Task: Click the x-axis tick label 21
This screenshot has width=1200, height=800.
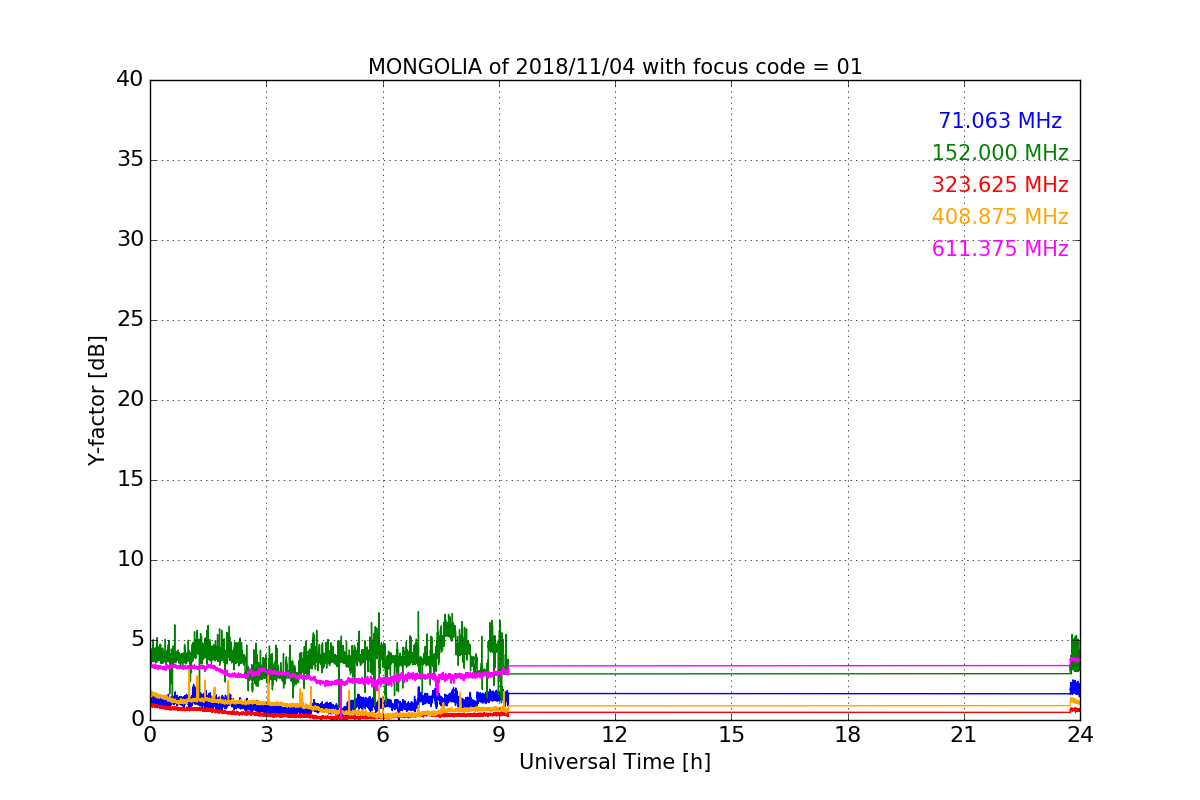Action: 964,734
